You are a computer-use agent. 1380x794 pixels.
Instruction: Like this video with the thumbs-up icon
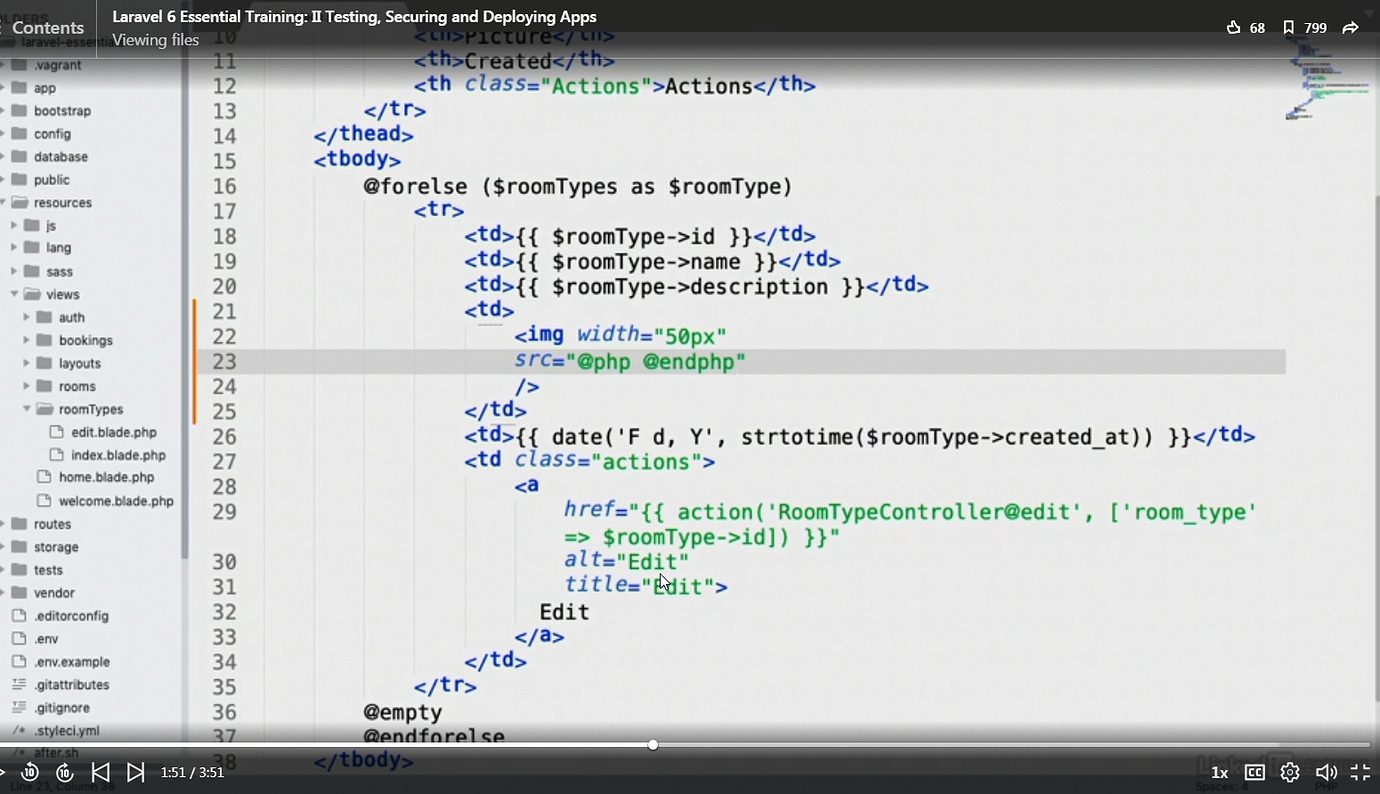1234,28
